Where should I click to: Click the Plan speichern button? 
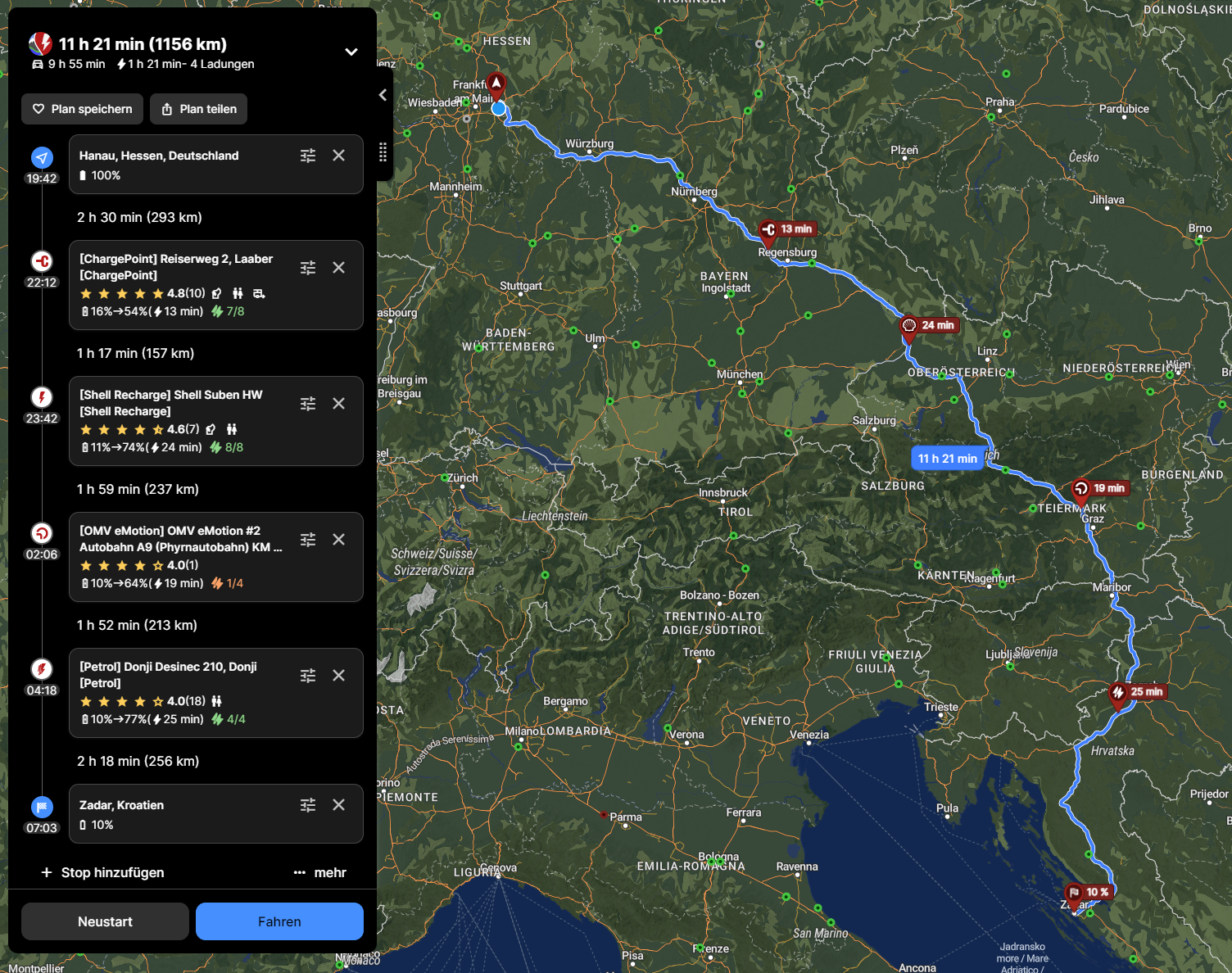click(82, 109)
